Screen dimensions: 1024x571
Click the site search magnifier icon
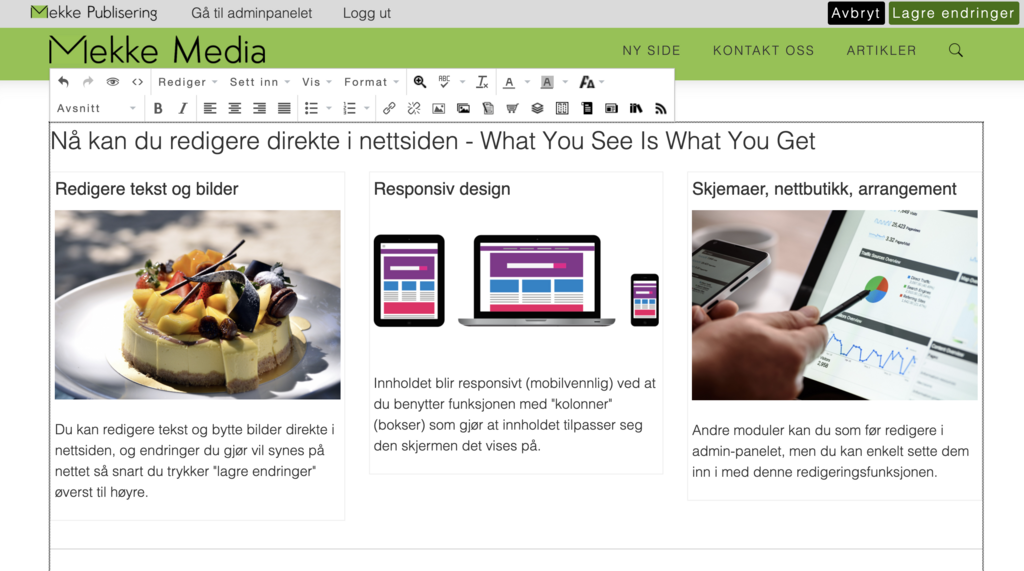pyautogui.click(x=955, y=50)
